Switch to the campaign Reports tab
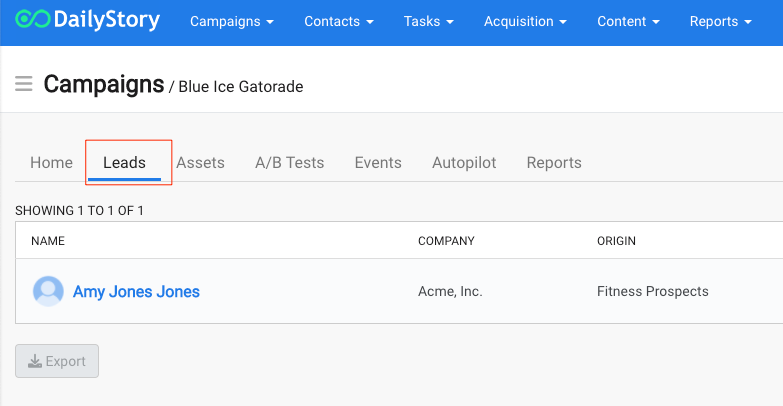 click(554, 163)
